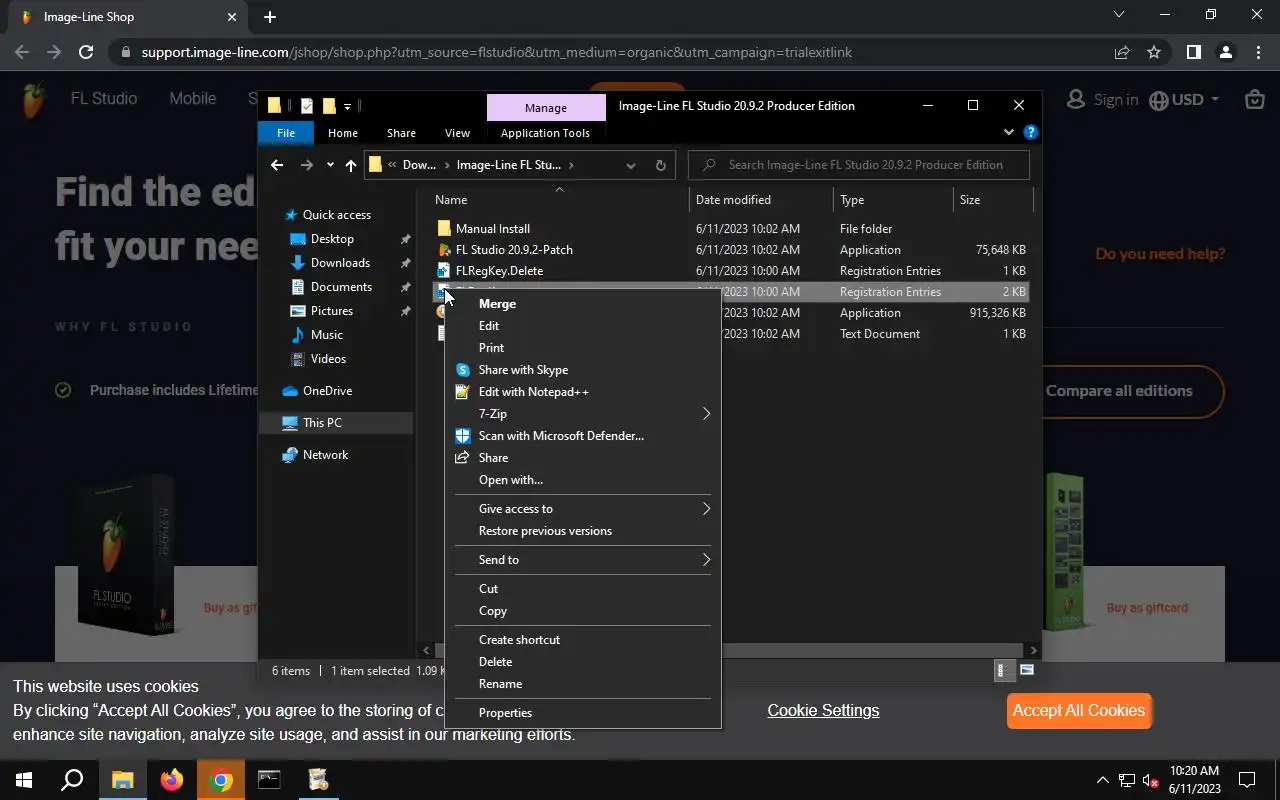Choose Create shortcut
The height and width of the screenshot is (800, 1280).
click(519, 640)
